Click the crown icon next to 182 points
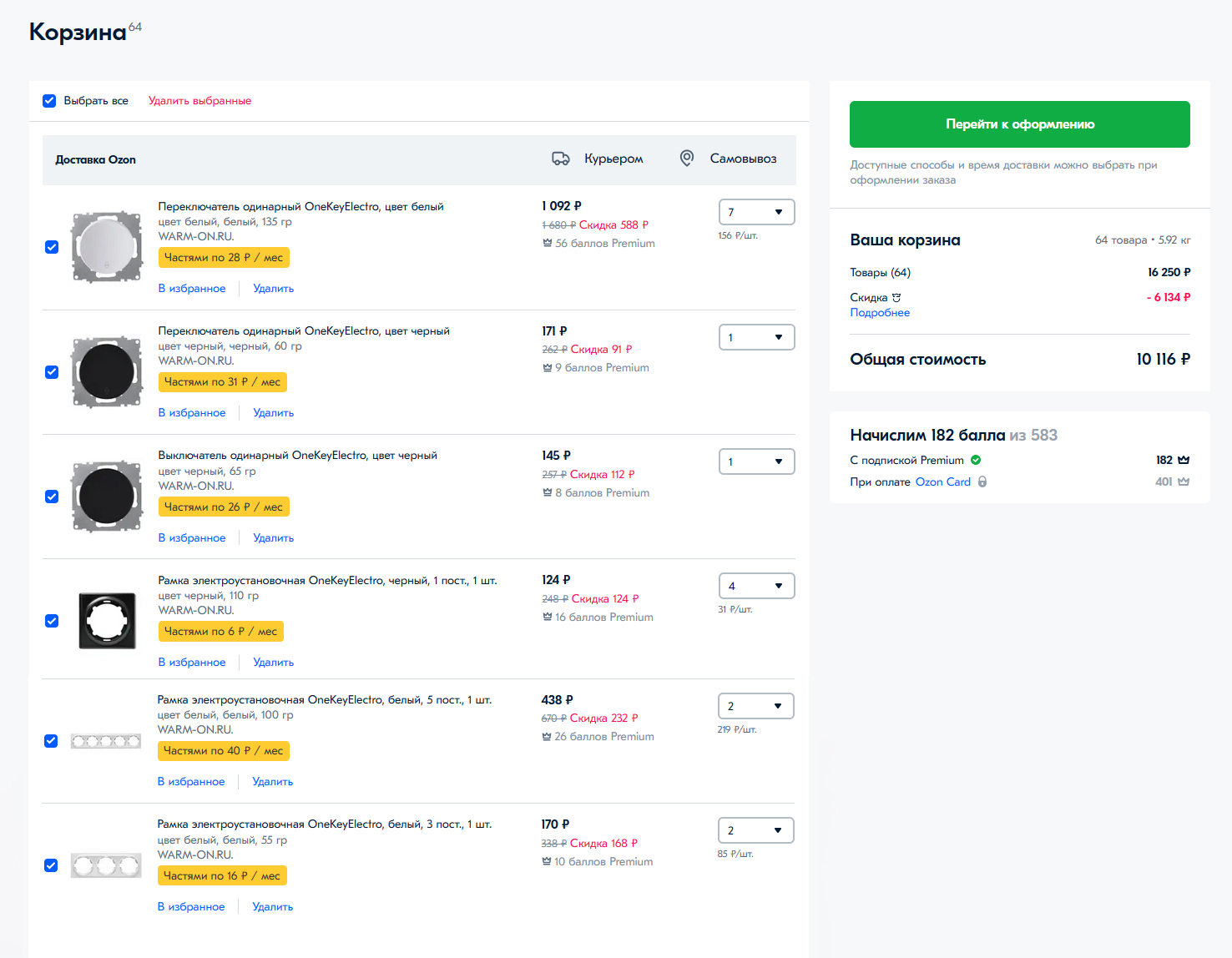The height and width of the screenshot is (958, 1232). tap(1184, 460)
